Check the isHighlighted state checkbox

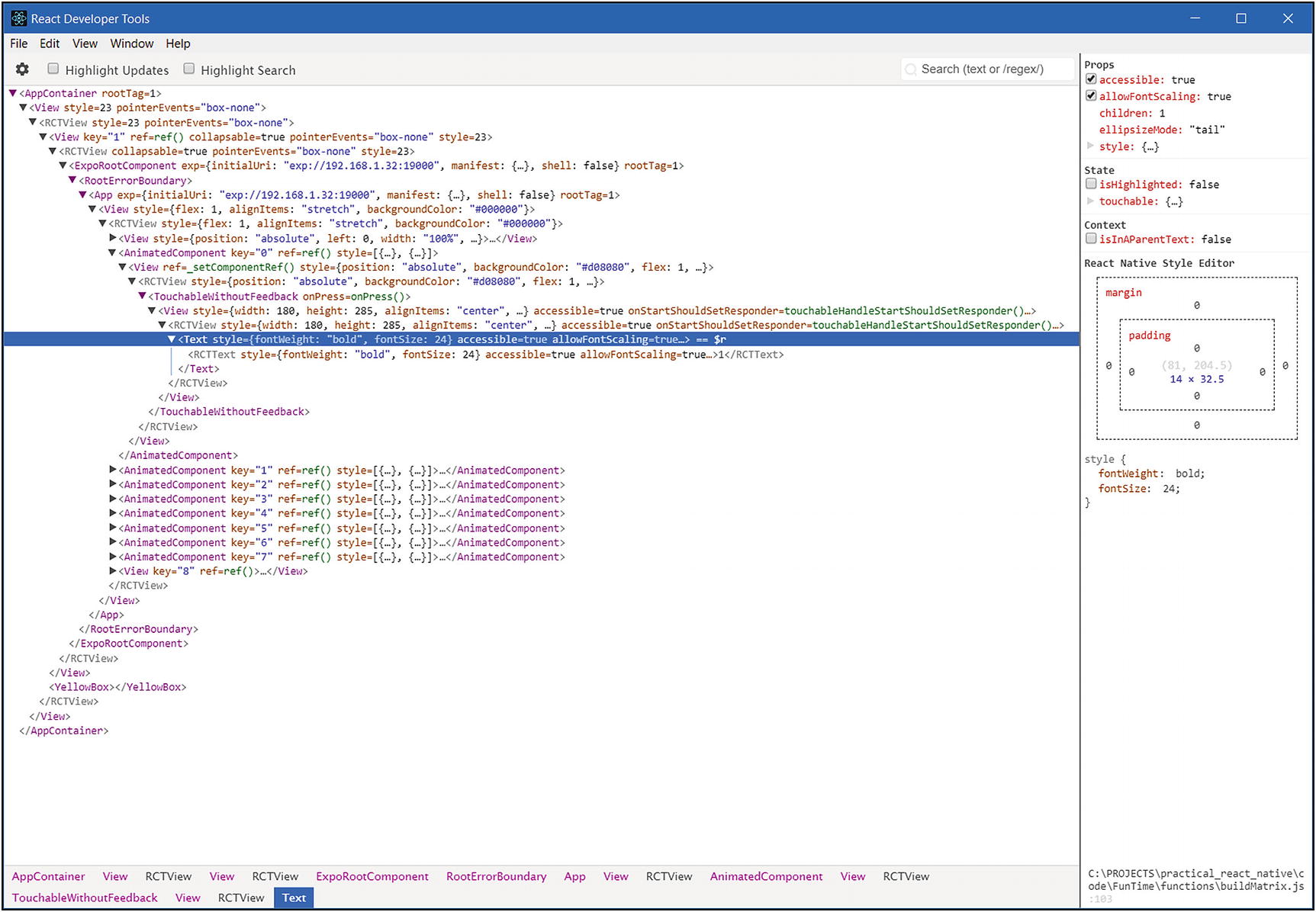[1091, 183]
